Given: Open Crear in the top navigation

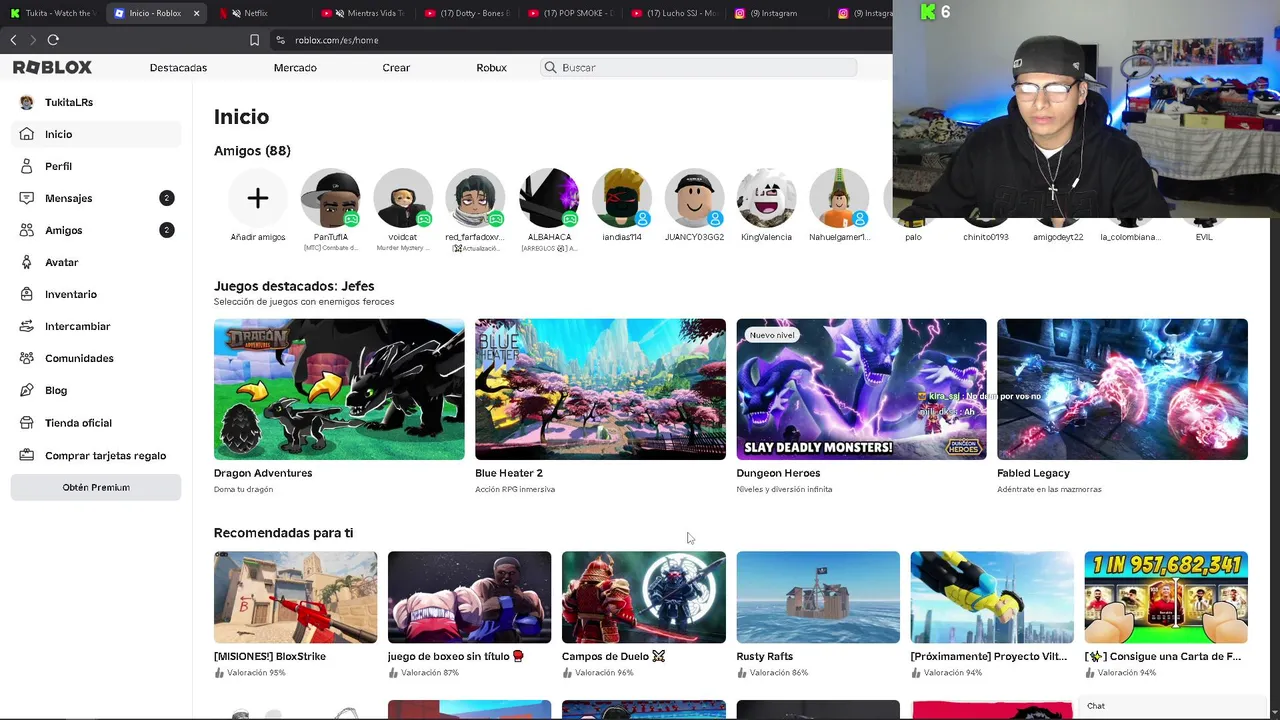Looking at the screenshot, I should click(x=396, y=67).
